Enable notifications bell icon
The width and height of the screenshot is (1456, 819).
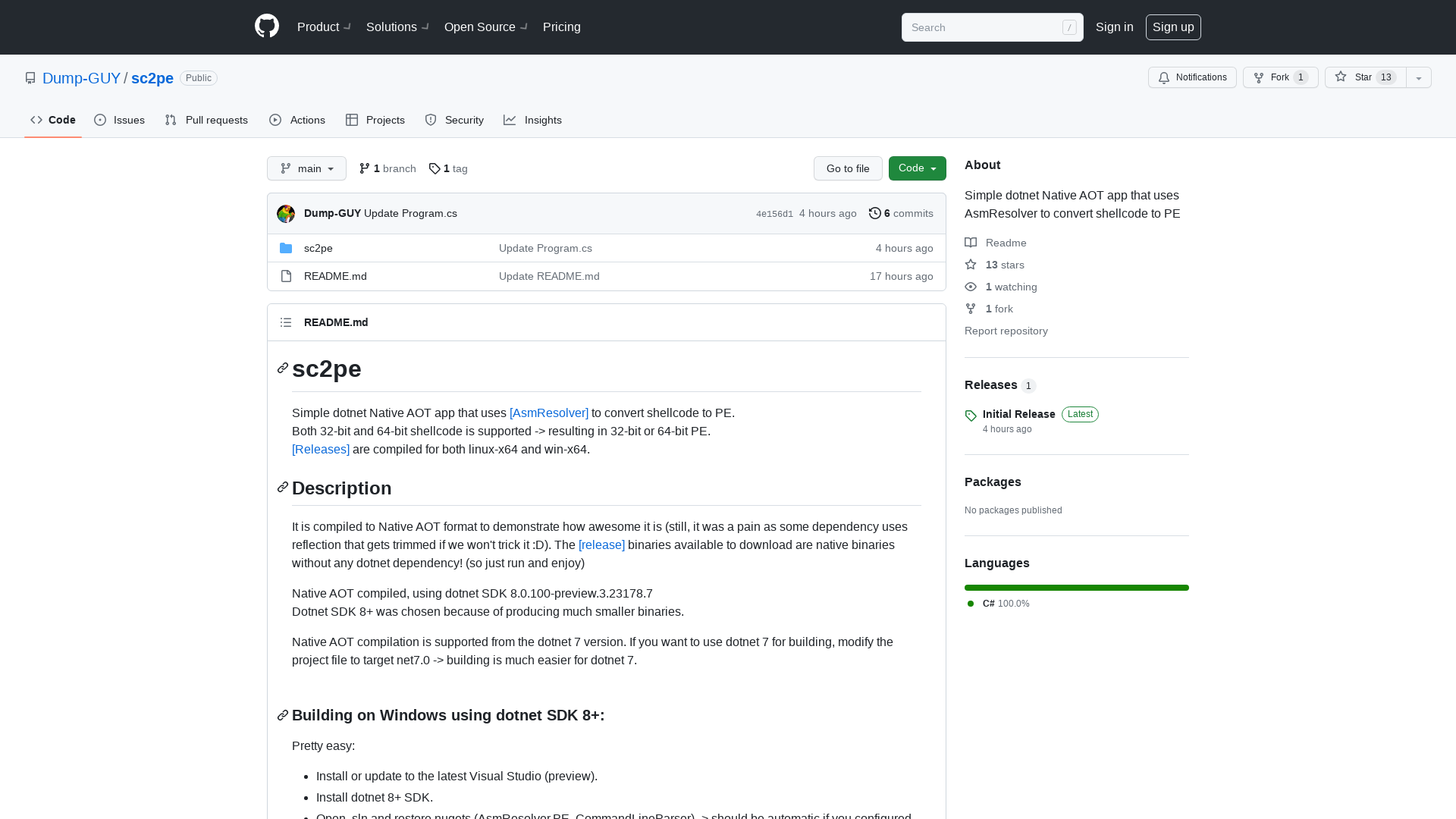1164,77
